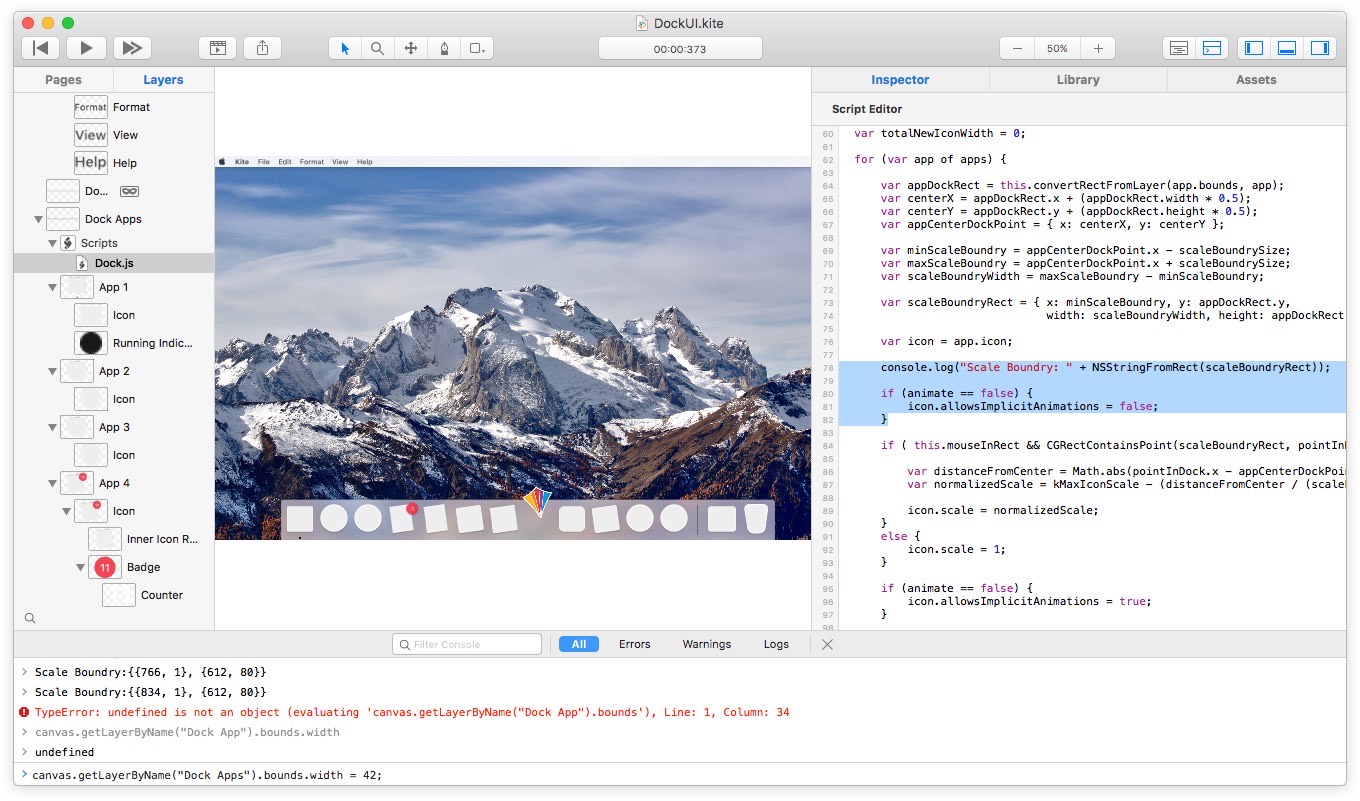The image size is (1360, 801).
Task: Select the zoom magnifier tool
Action: point(377,48)
